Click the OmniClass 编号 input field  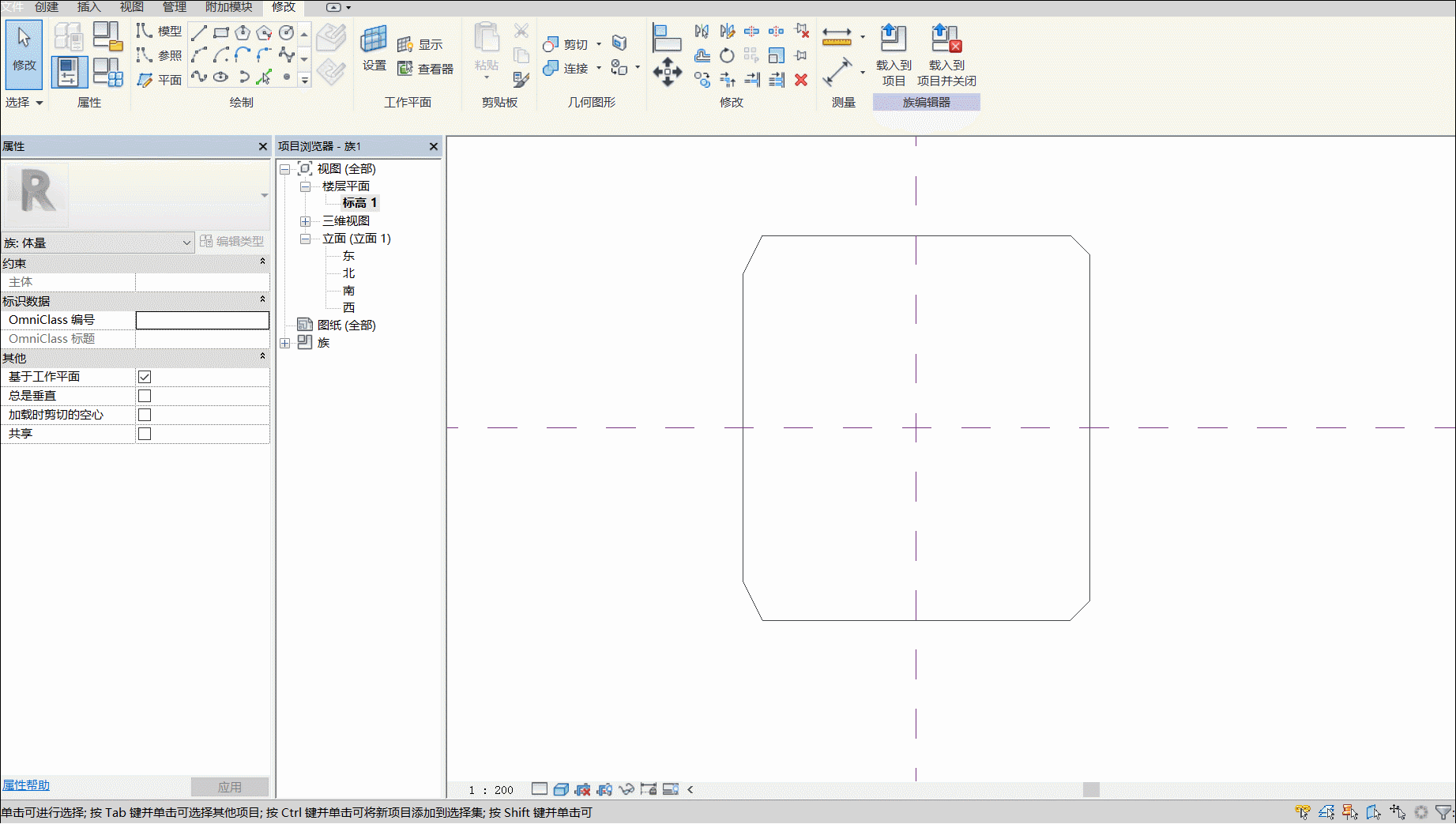pos(202,320)
